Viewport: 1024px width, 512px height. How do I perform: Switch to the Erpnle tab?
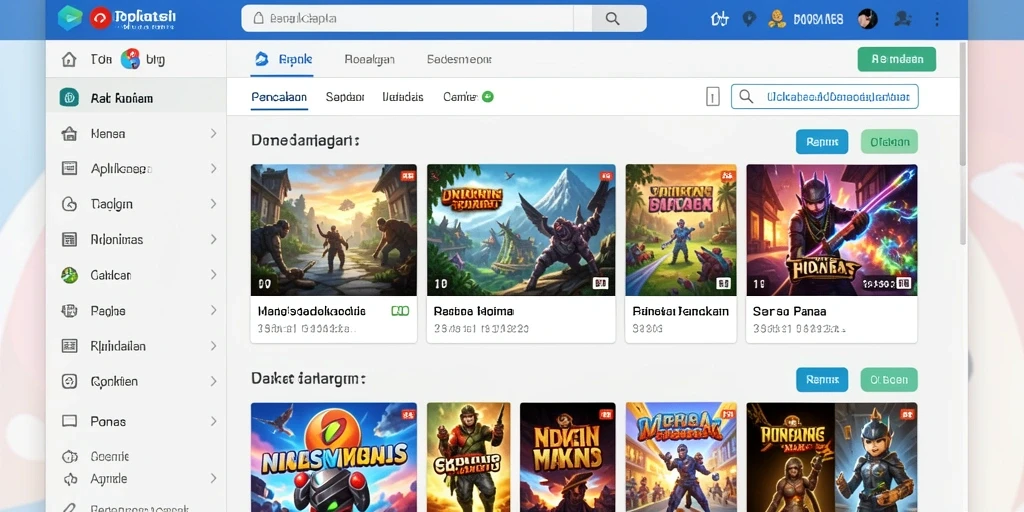click(x=283, y=59)
